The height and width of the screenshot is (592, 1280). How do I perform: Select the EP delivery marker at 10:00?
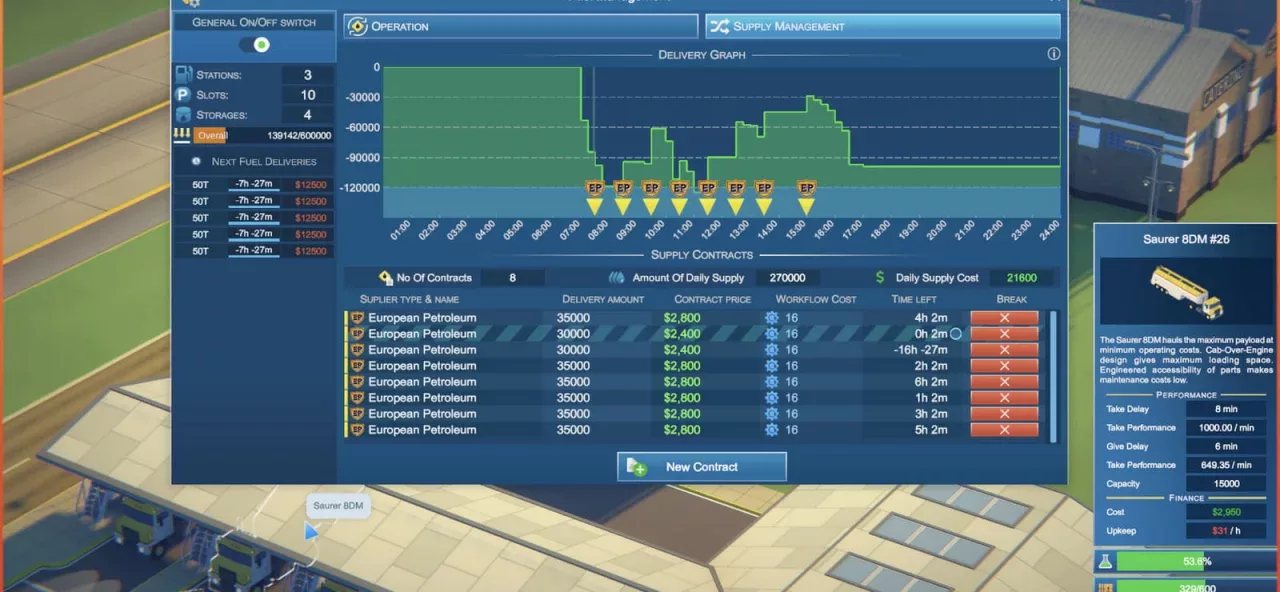651,198
